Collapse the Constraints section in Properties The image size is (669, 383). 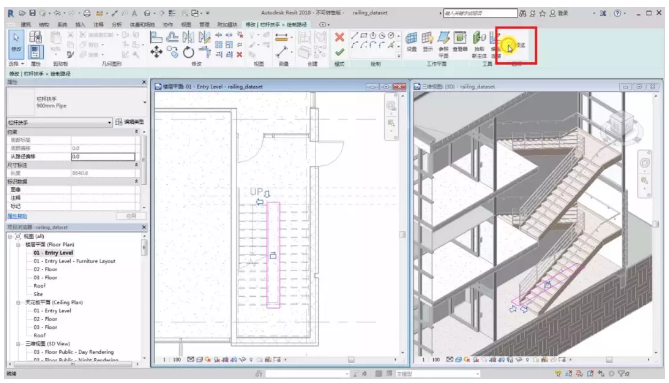[137, 132]
